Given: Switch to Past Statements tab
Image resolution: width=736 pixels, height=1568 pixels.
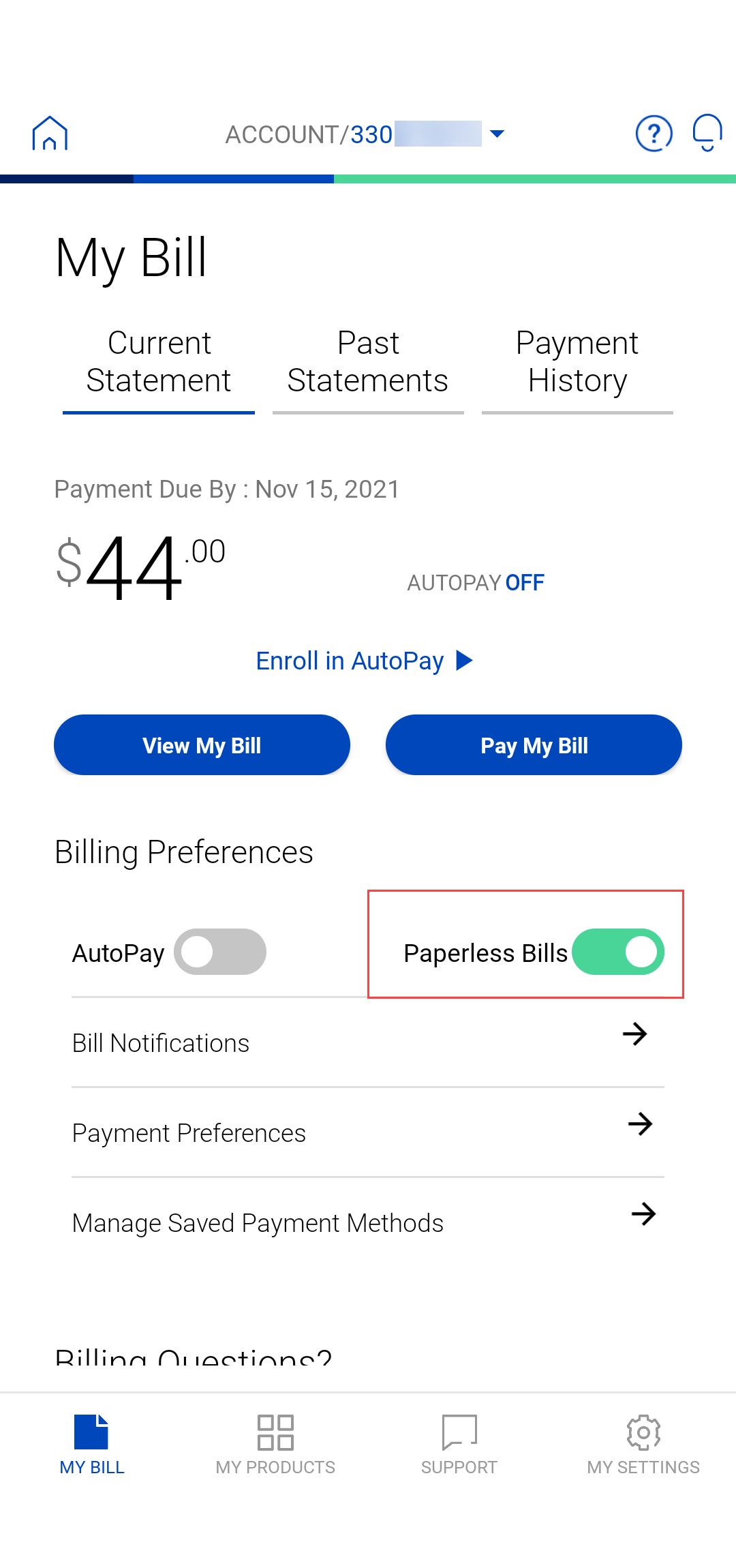Looking at the screenshot, I should pyautogui.click(x=368, y=362).
